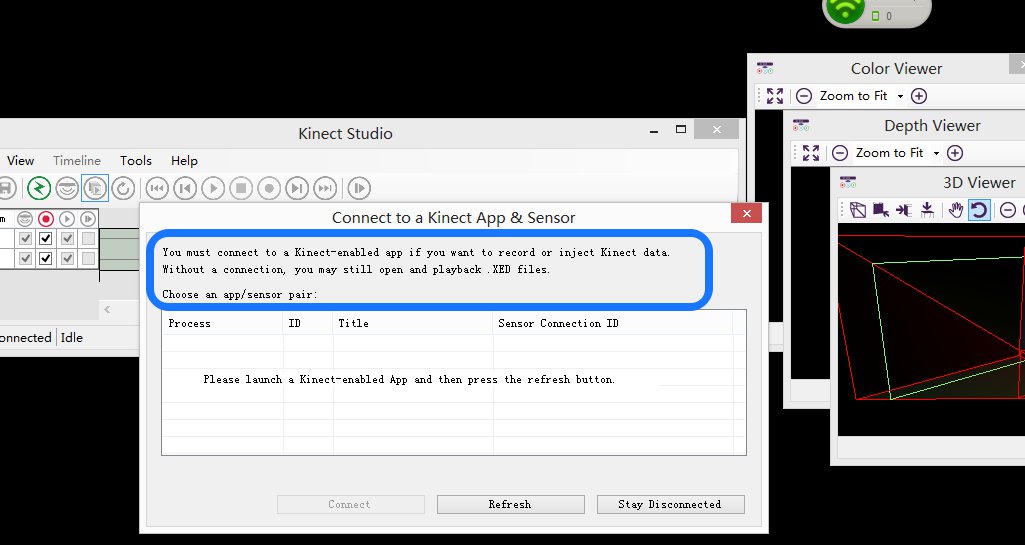Click the fit-to-window icon in Depth Viewer
The width and height of the screenshot is (1025, 545).
coord(811,153)
